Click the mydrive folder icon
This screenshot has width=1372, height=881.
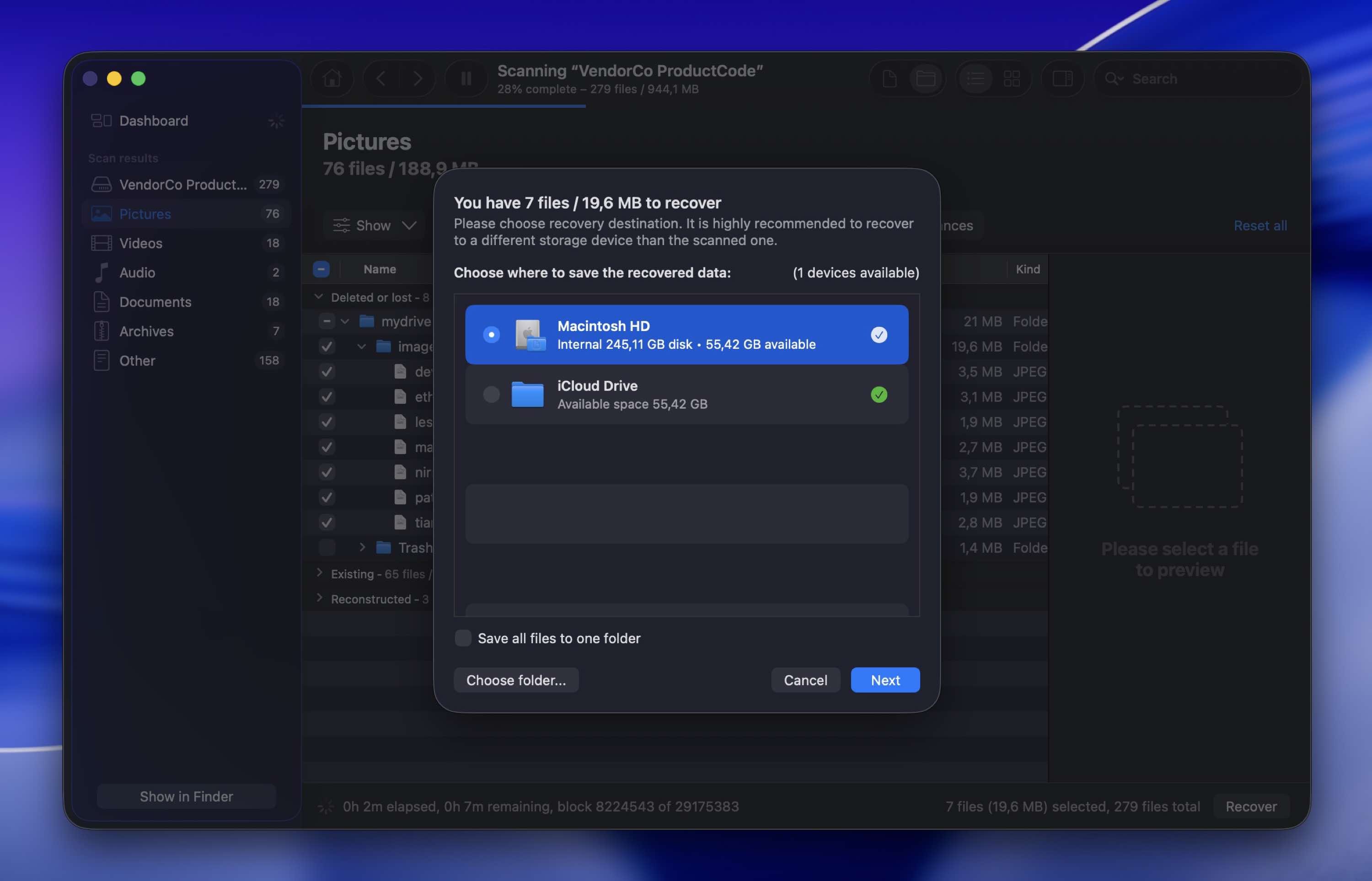[x=366, y=321]
